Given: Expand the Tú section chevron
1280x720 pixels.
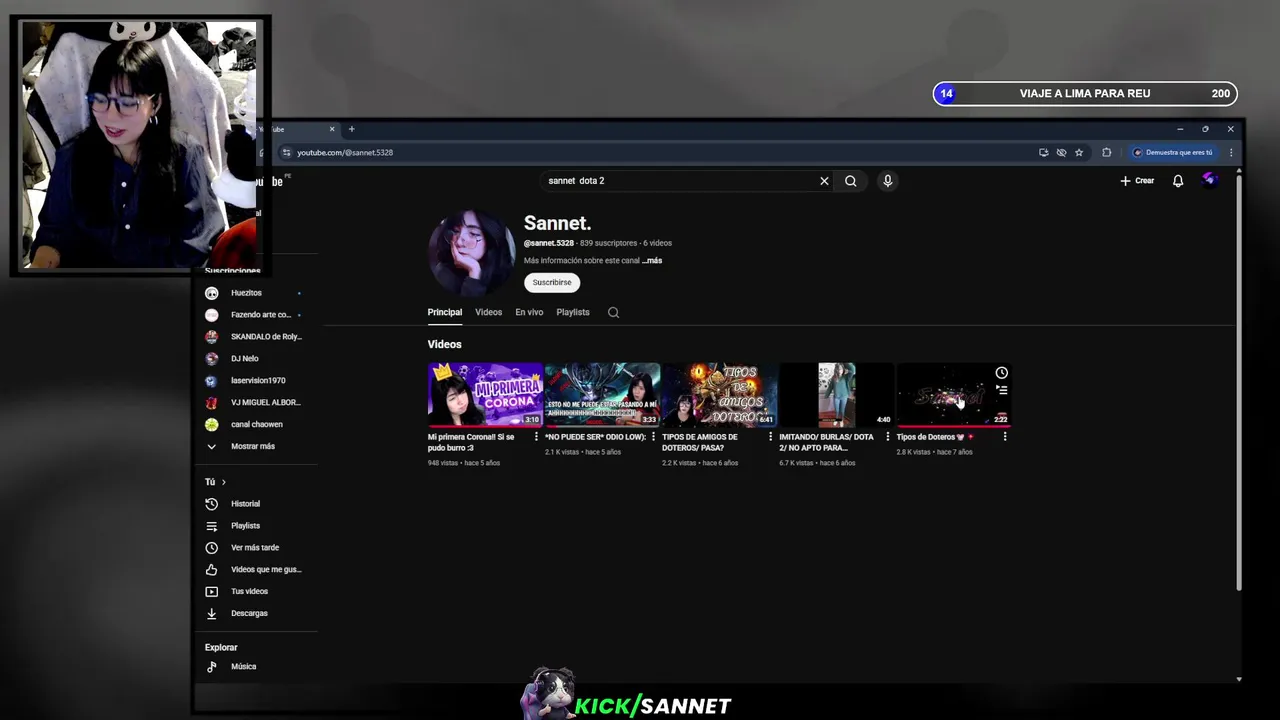Looking at the screenshot, I should pos(223,482).
